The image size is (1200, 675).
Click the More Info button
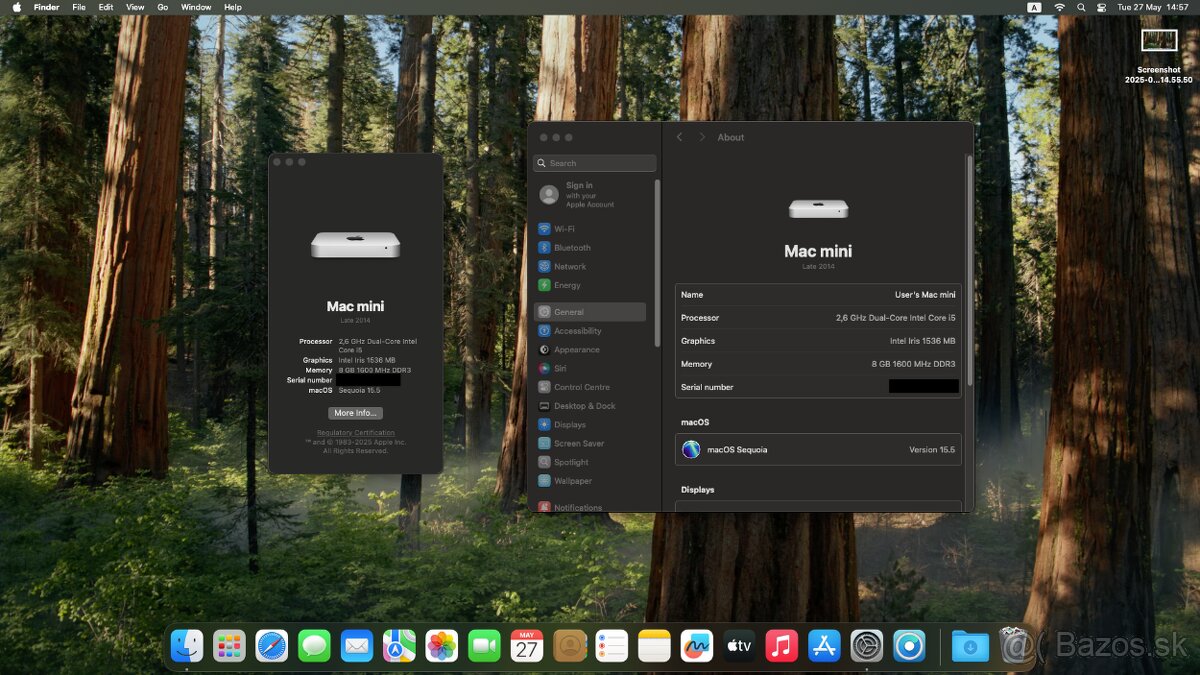(x=355, y=412)
